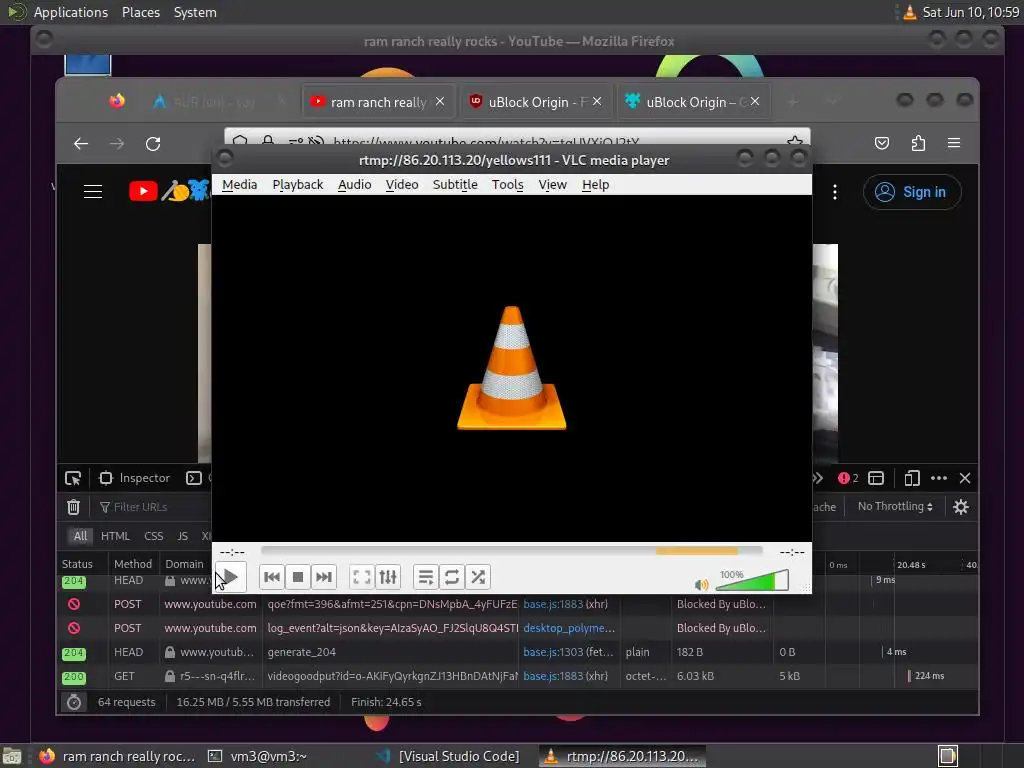Image resolution: width=1024 pixels, height=768 pixels.
Task: Click the Filter URLs field
Action: pos(152,507)
